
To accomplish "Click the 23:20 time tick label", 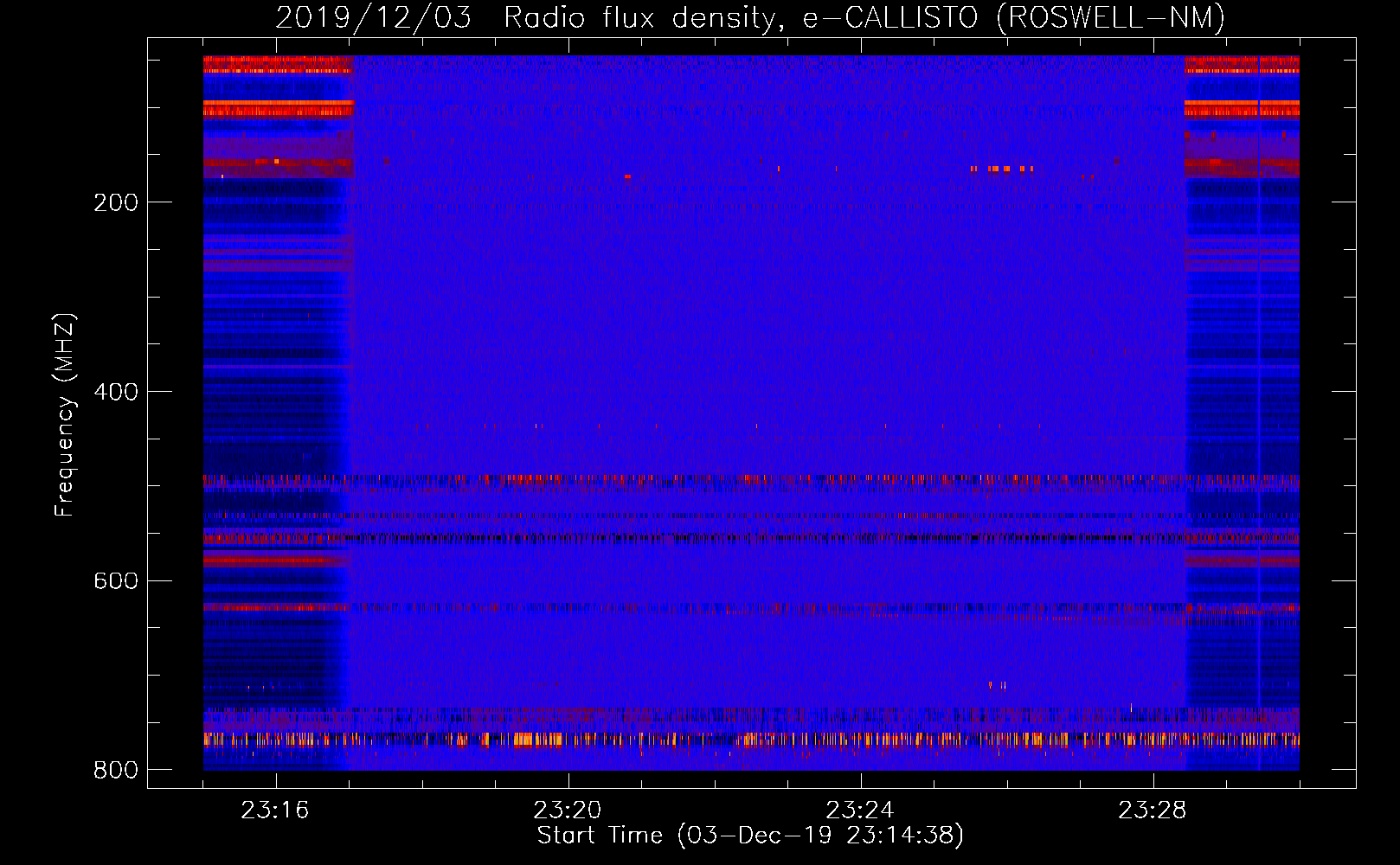I will point(568,811).
